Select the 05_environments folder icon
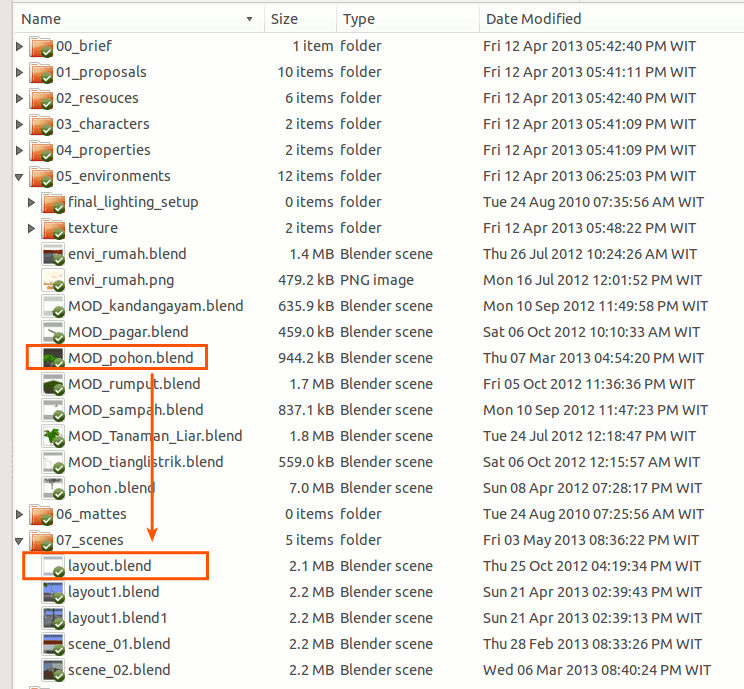 coord(41,177)
